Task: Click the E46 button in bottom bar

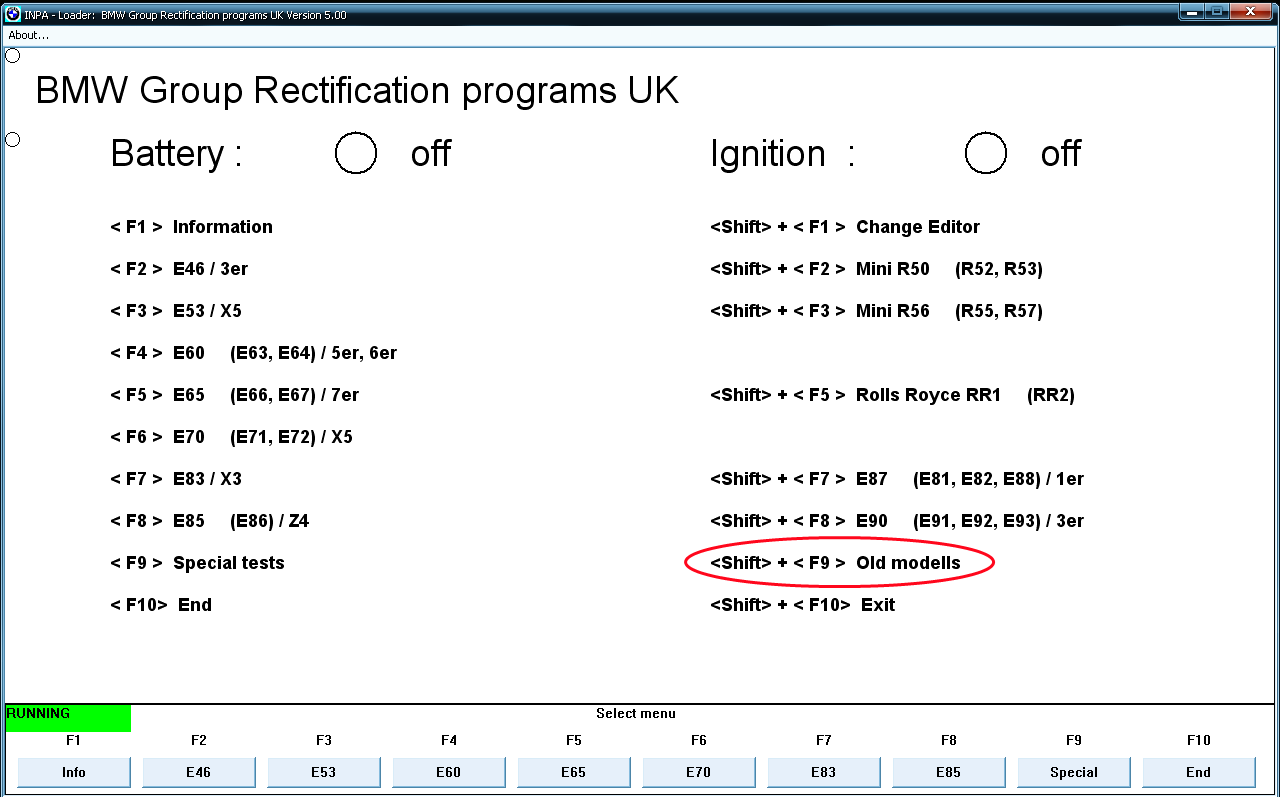Action: coord(199,772)
